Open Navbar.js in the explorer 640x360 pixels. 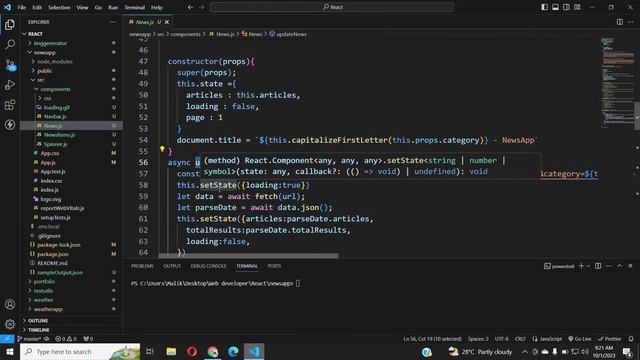(x=71, y=116)
